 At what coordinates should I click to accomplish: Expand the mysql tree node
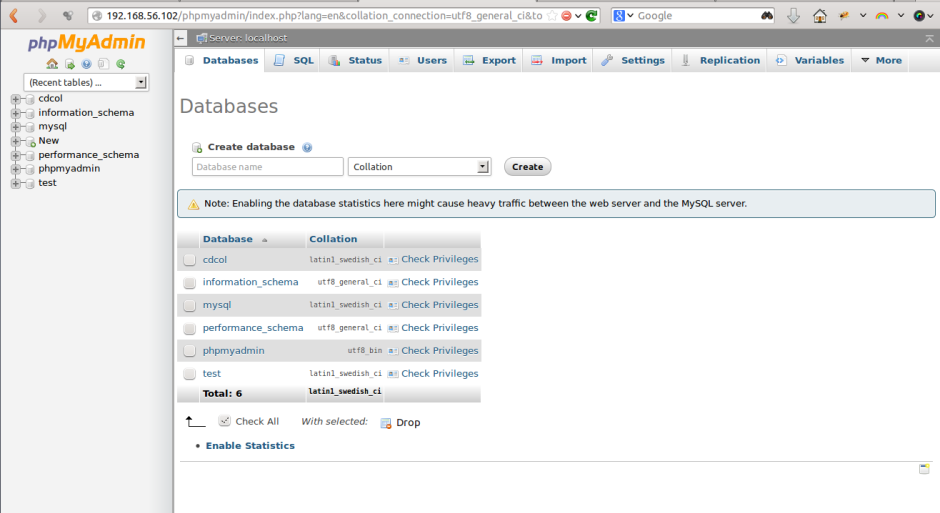coord(16,127)
